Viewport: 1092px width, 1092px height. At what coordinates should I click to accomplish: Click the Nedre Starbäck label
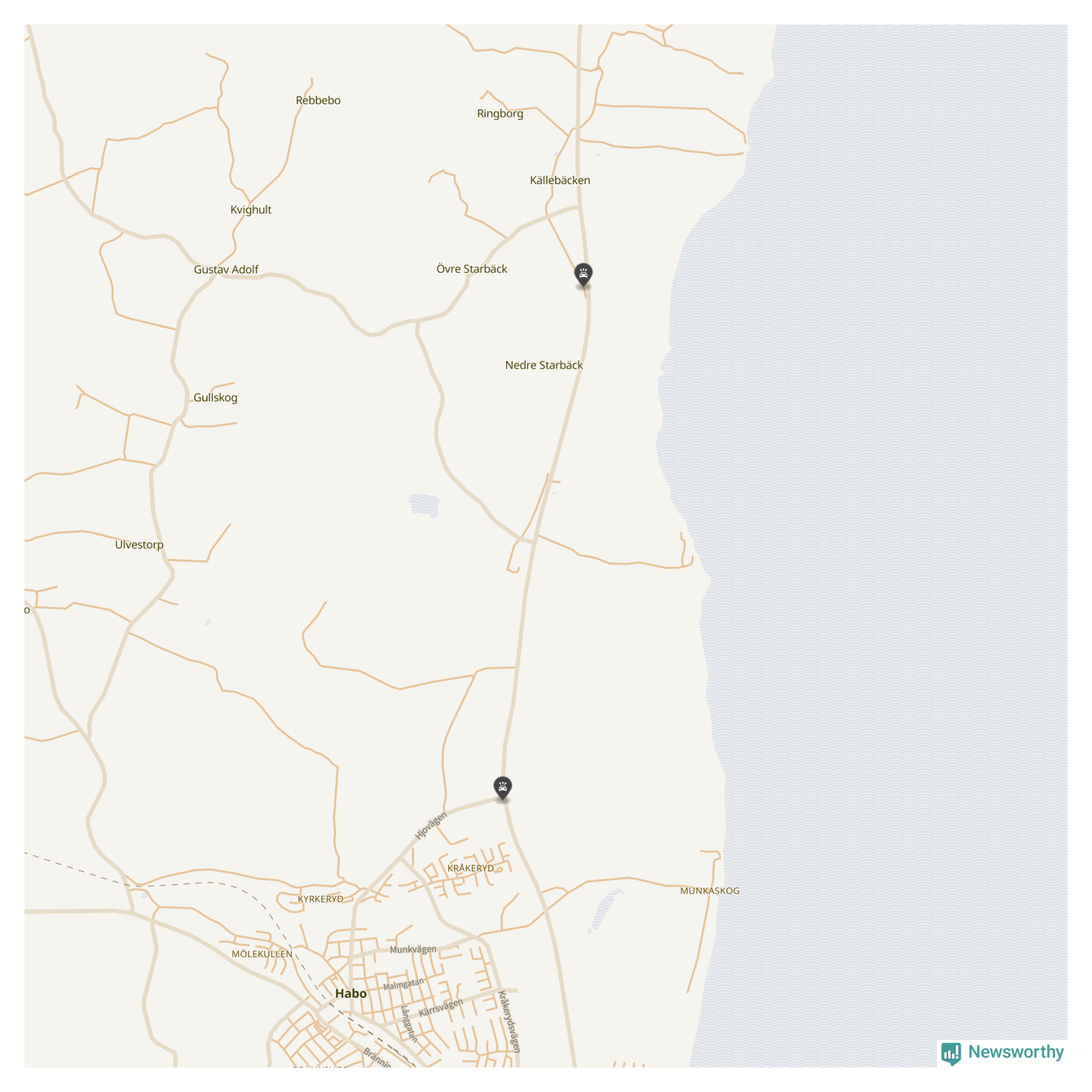coord(544,365)
